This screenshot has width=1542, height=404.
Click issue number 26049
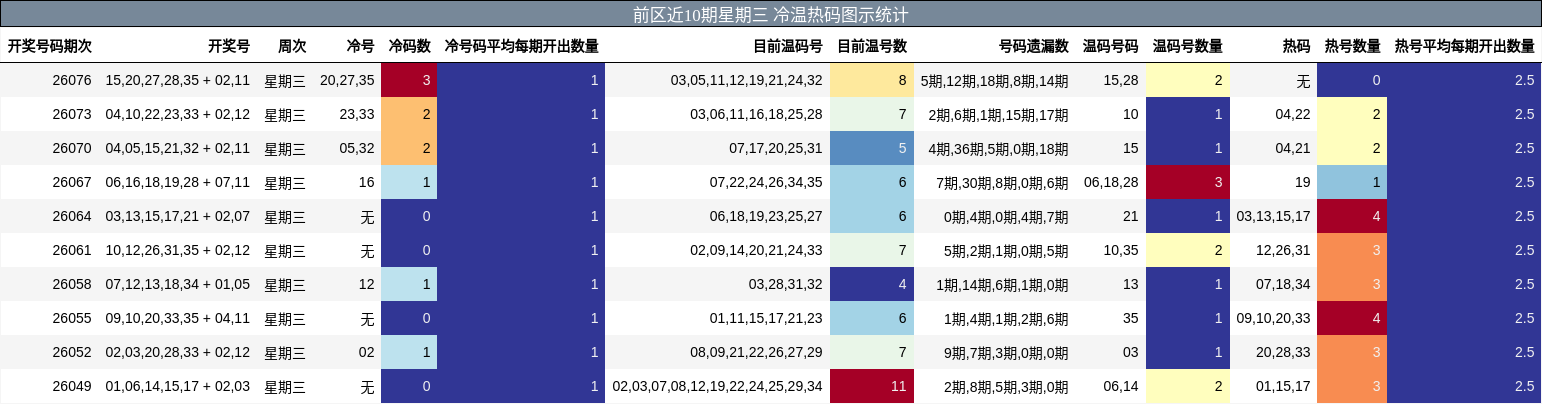point(72,386)
